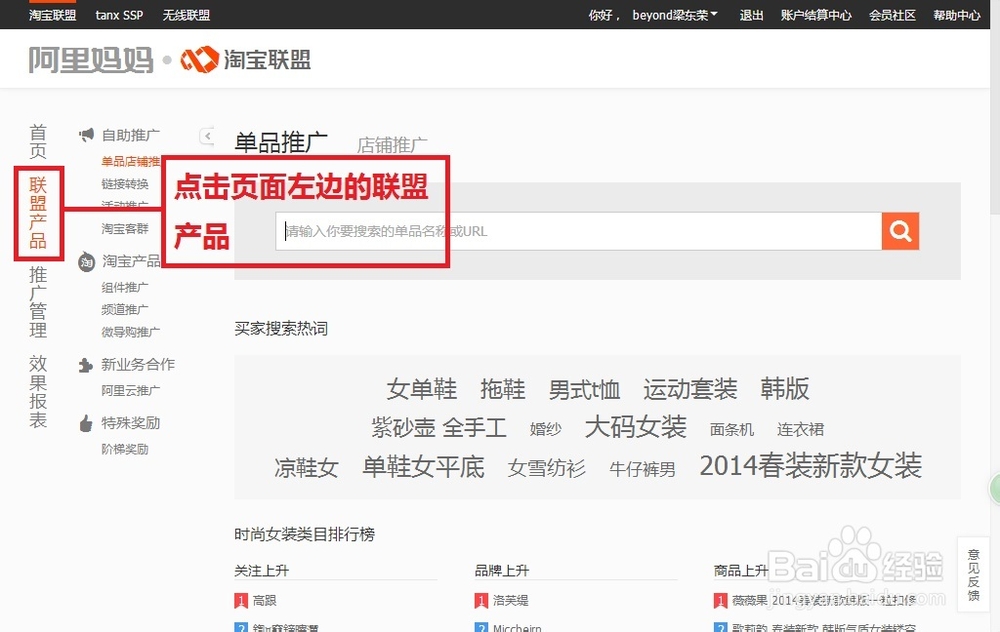Open 淘宝联盟 in top bar
The image size is (1000, 632).
point(52,15)
